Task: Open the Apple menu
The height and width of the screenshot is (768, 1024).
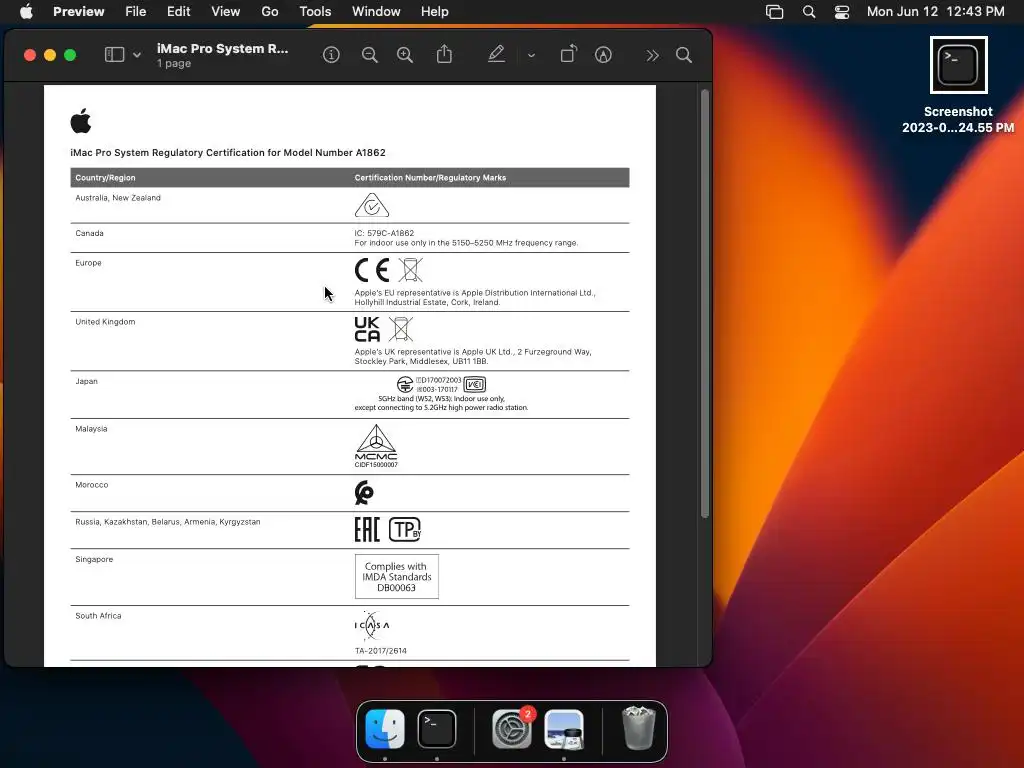Action: click(26, 11)
